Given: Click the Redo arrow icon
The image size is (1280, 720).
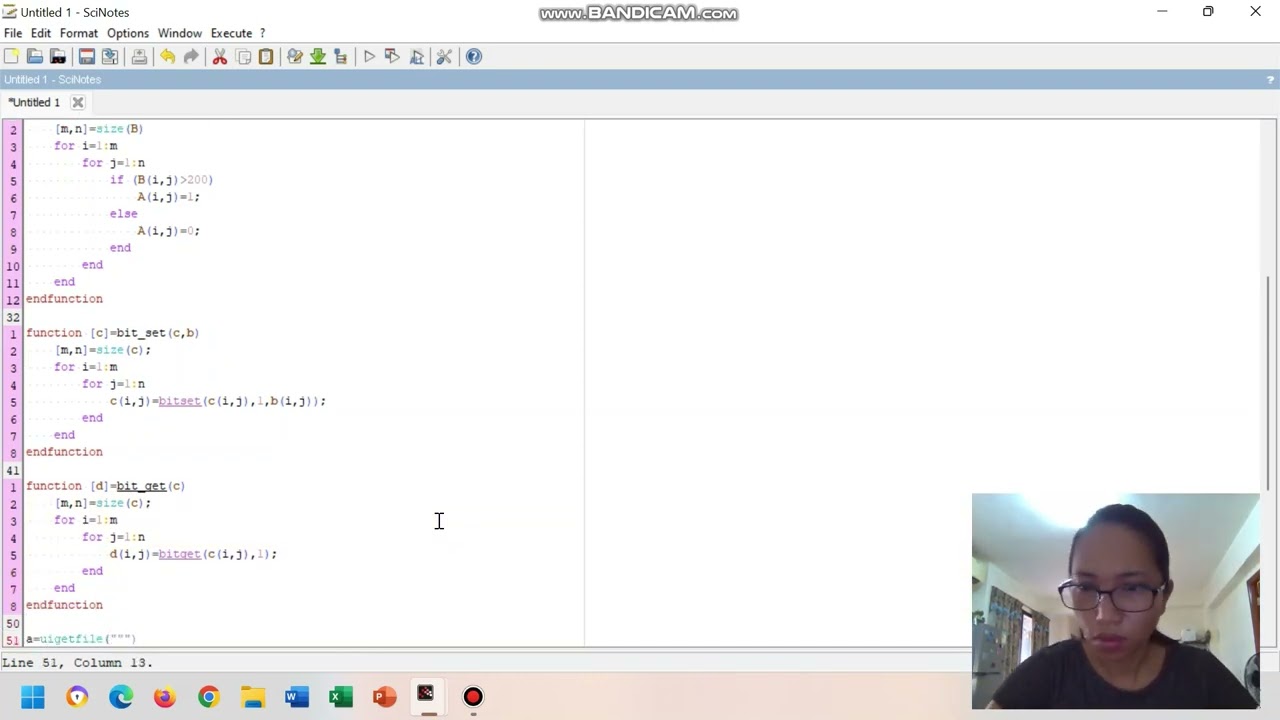Looking at the screenshot, I should [x=191, y=57].
